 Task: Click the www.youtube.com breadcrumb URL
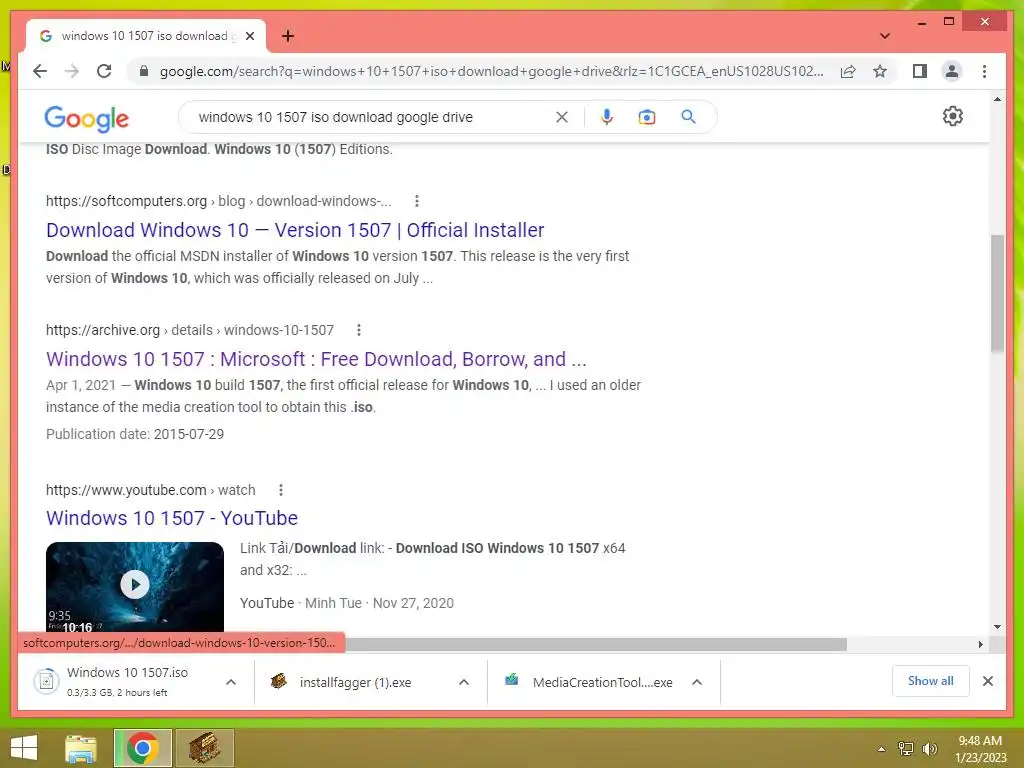tap(151, 490)
